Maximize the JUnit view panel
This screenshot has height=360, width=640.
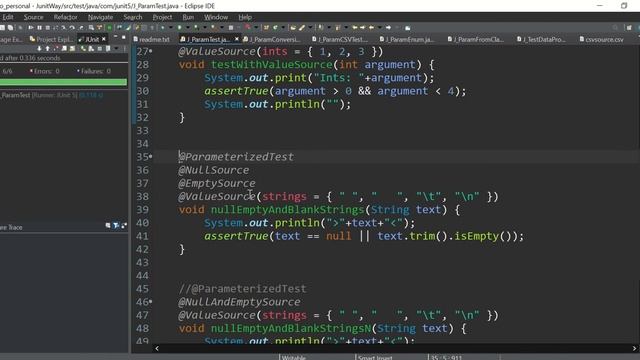pyautogui.click(x=124, y=37)
